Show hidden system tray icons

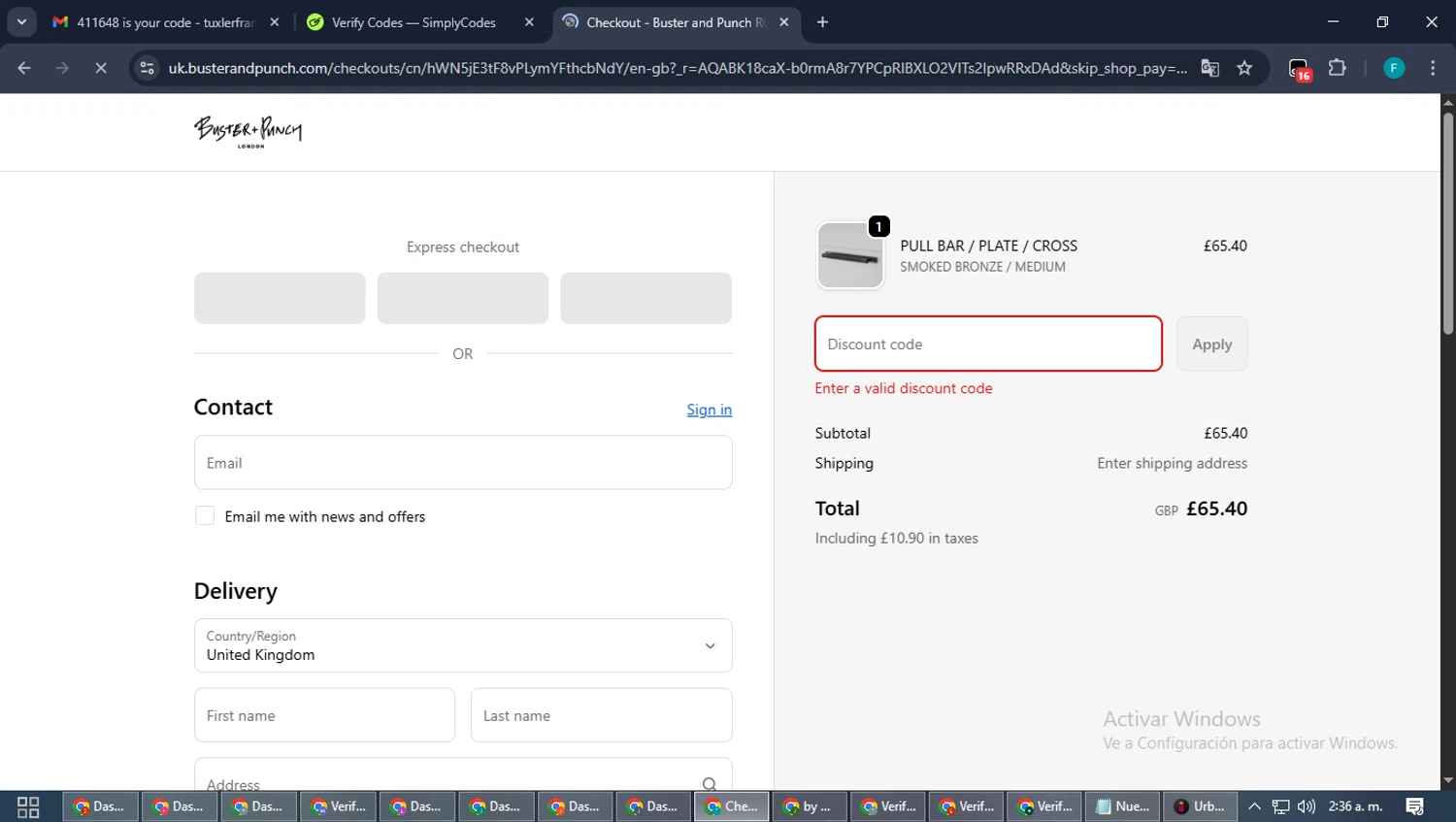[1254, 806]
